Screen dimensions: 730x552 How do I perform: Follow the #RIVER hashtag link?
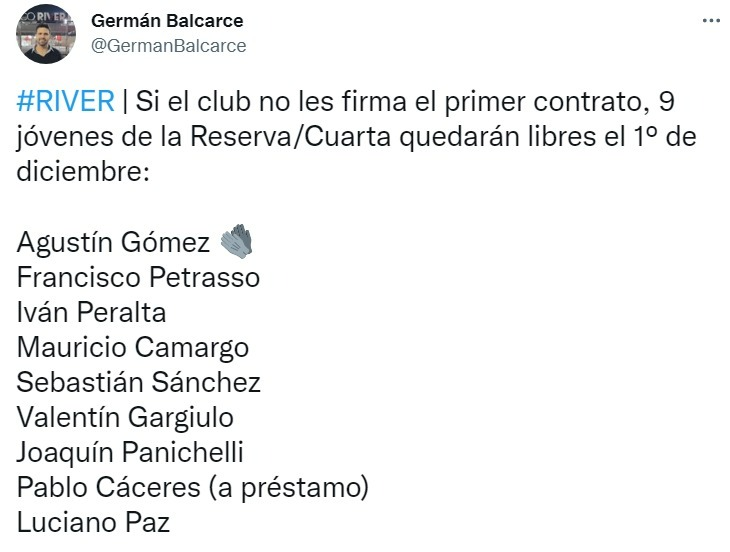(x=65, y=101)
